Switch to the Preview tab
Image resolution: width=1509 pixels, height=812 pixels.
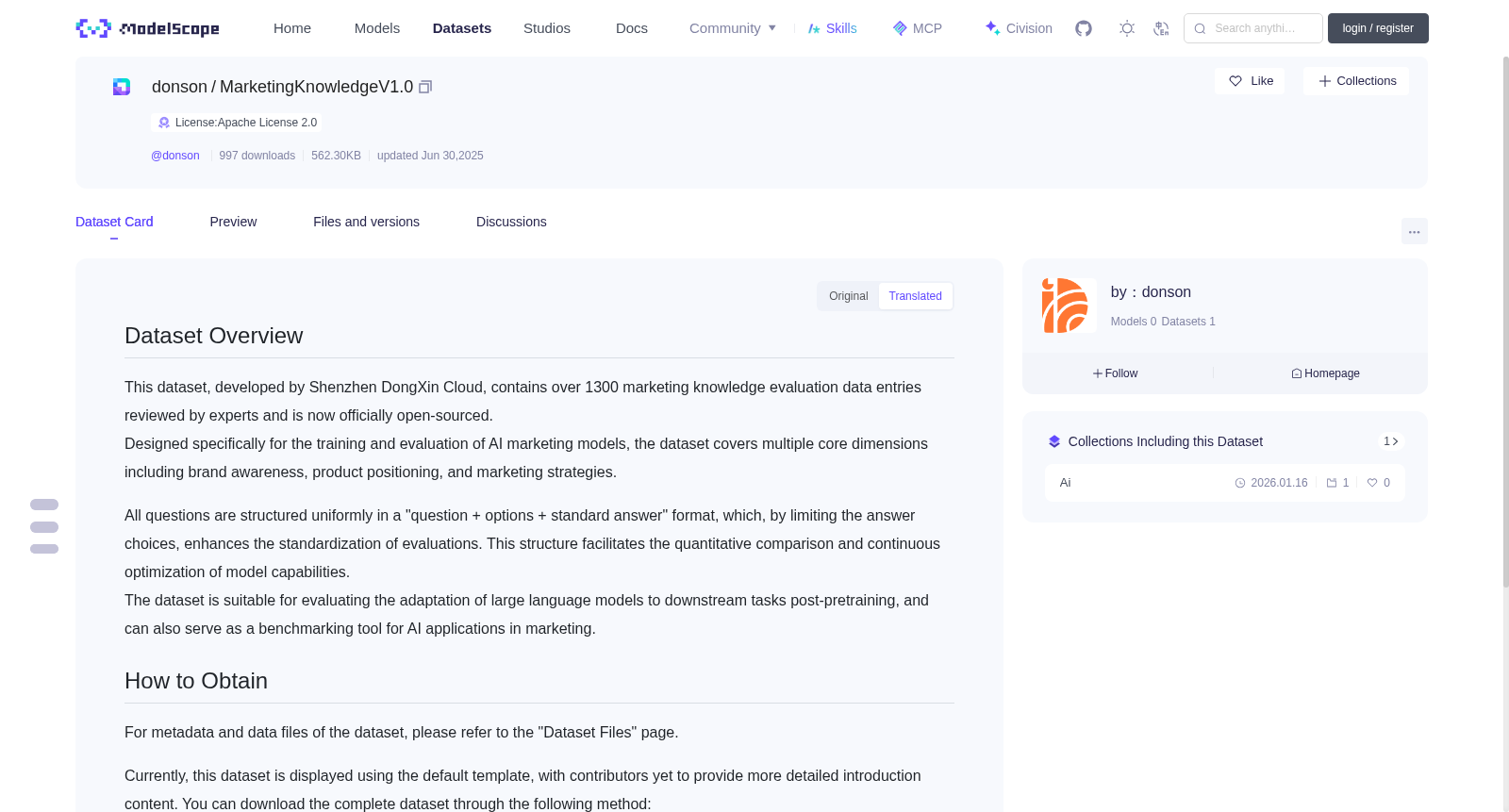(x=233, y=222)
